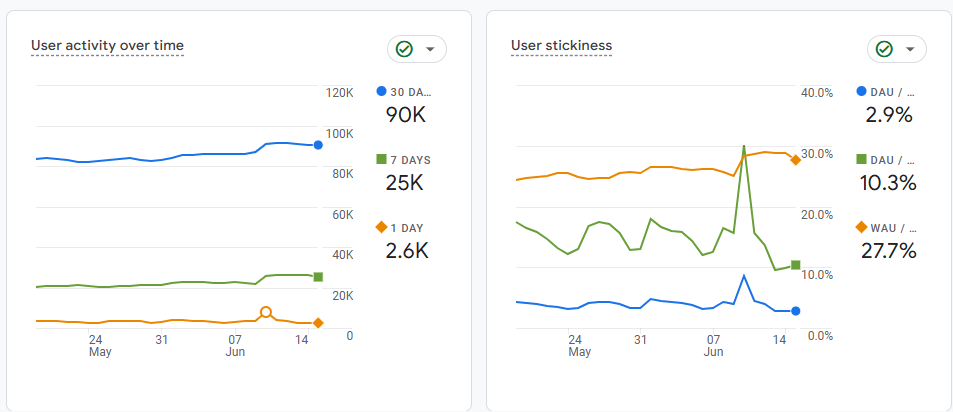Click the orange WAU legend diamond

point(861,227)
